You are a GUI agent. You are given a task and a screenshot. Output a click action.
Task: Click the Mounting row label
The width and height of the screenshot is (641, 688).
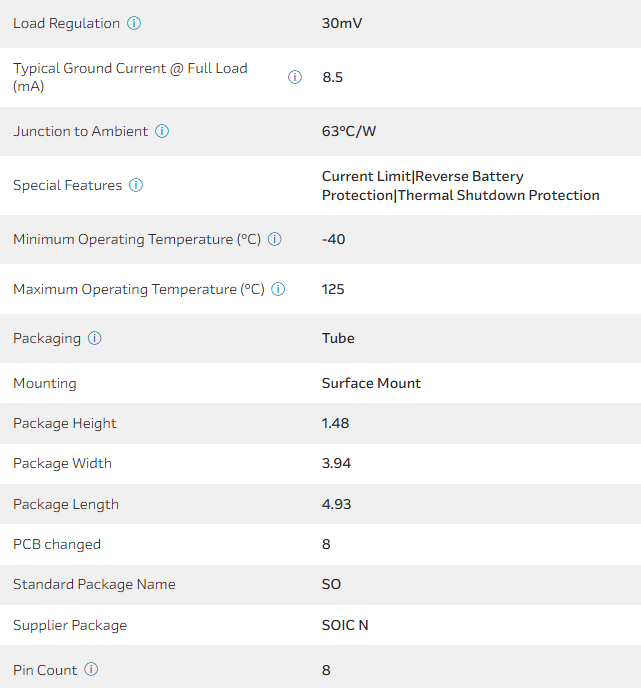click(45, 383)
